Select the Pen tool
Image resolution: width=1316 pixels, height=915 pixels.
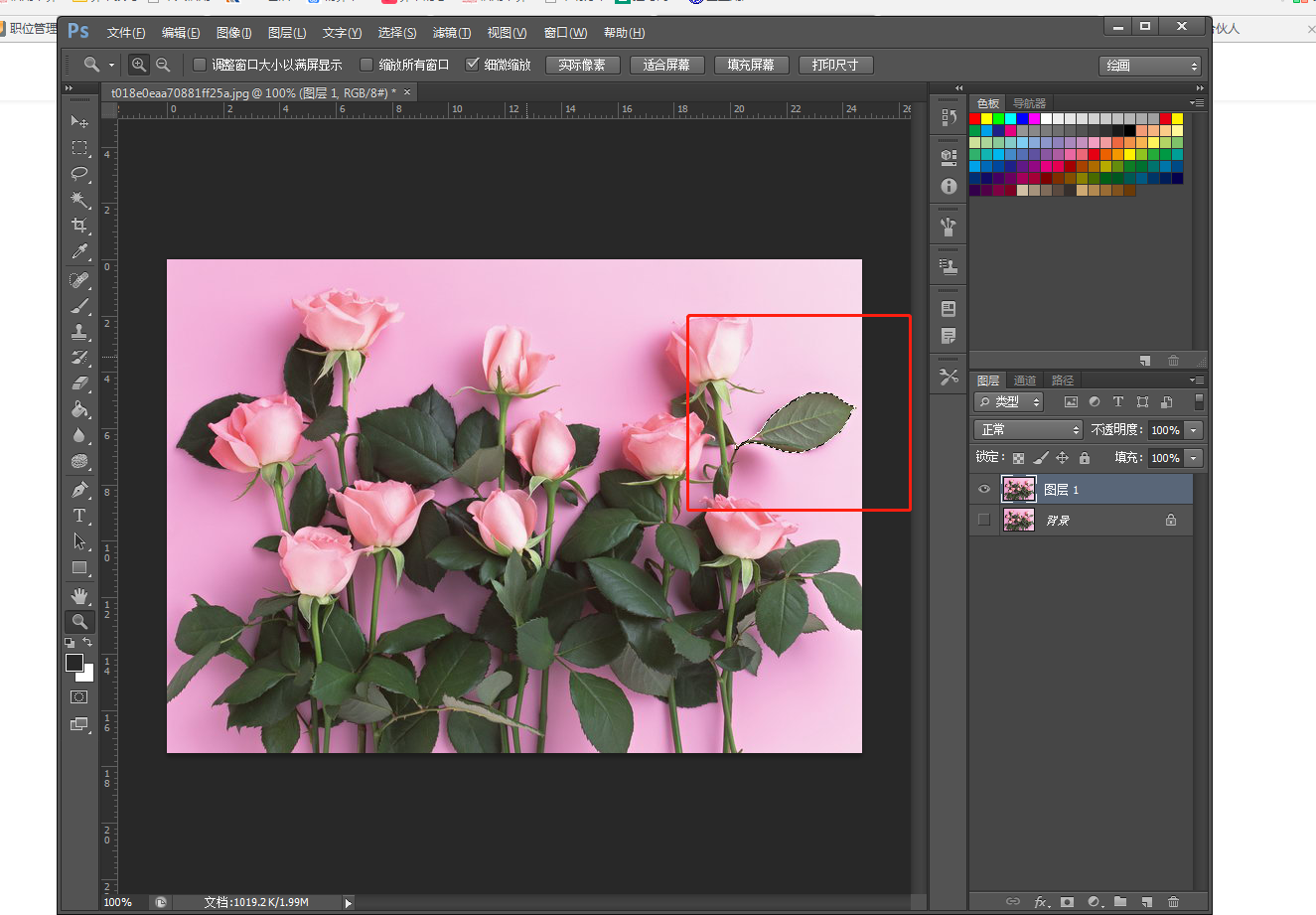79,490
